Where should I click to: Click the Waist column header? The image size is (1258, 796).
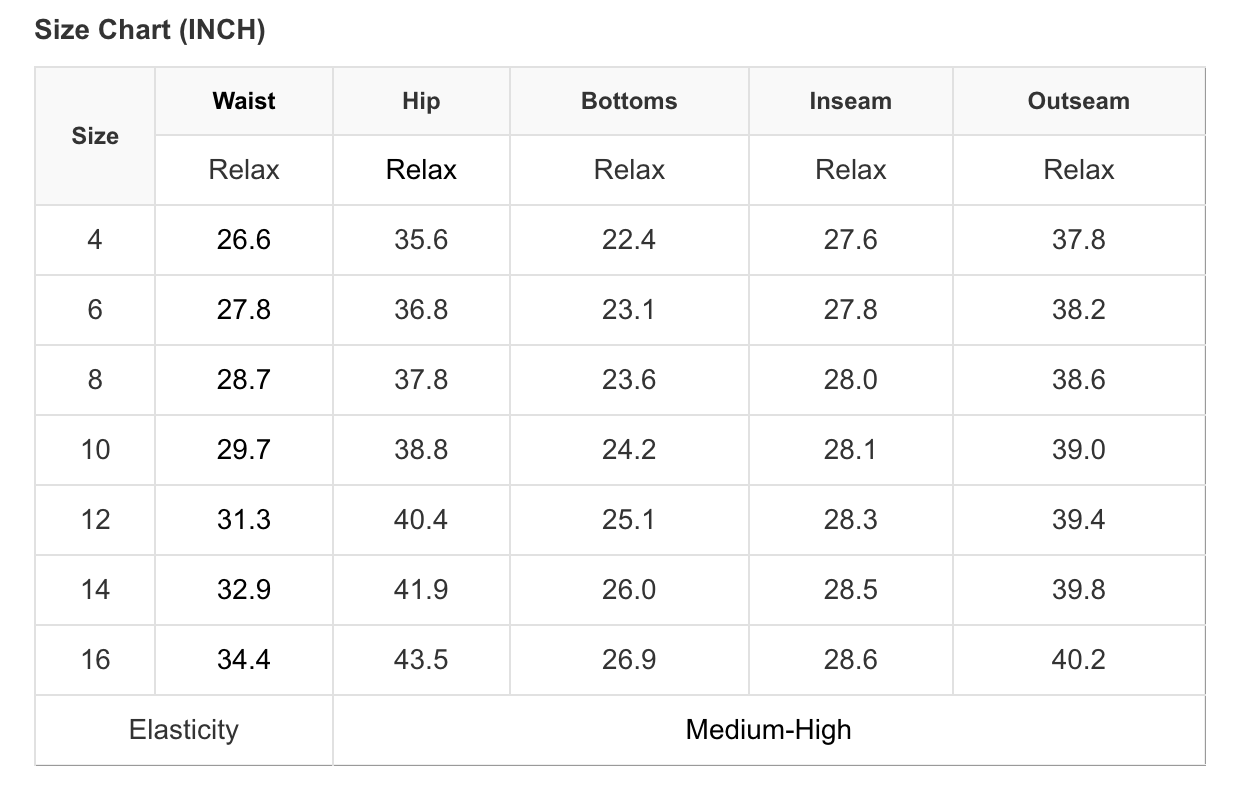[244, 101]
